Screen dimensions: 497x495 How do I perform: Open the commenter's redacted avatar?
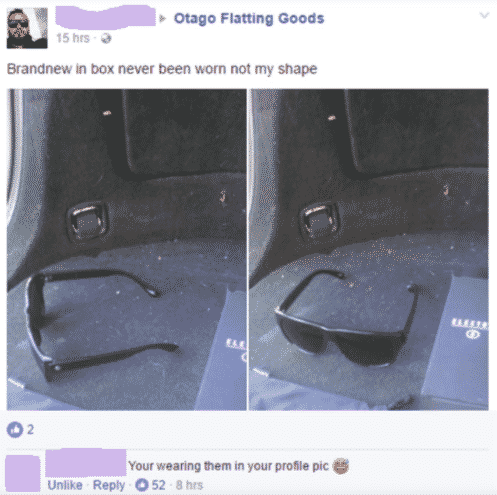23,474
